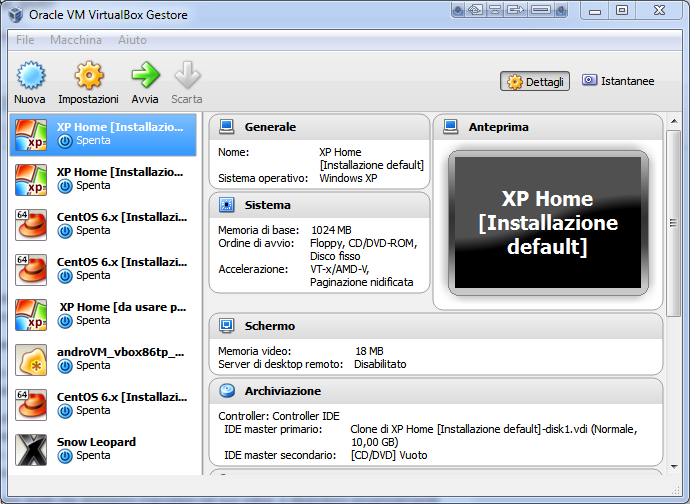Image resolution: width=690 pixels, height=504 pixels.
Task: Click the Archiviazione section header
Action: (436, 391)
